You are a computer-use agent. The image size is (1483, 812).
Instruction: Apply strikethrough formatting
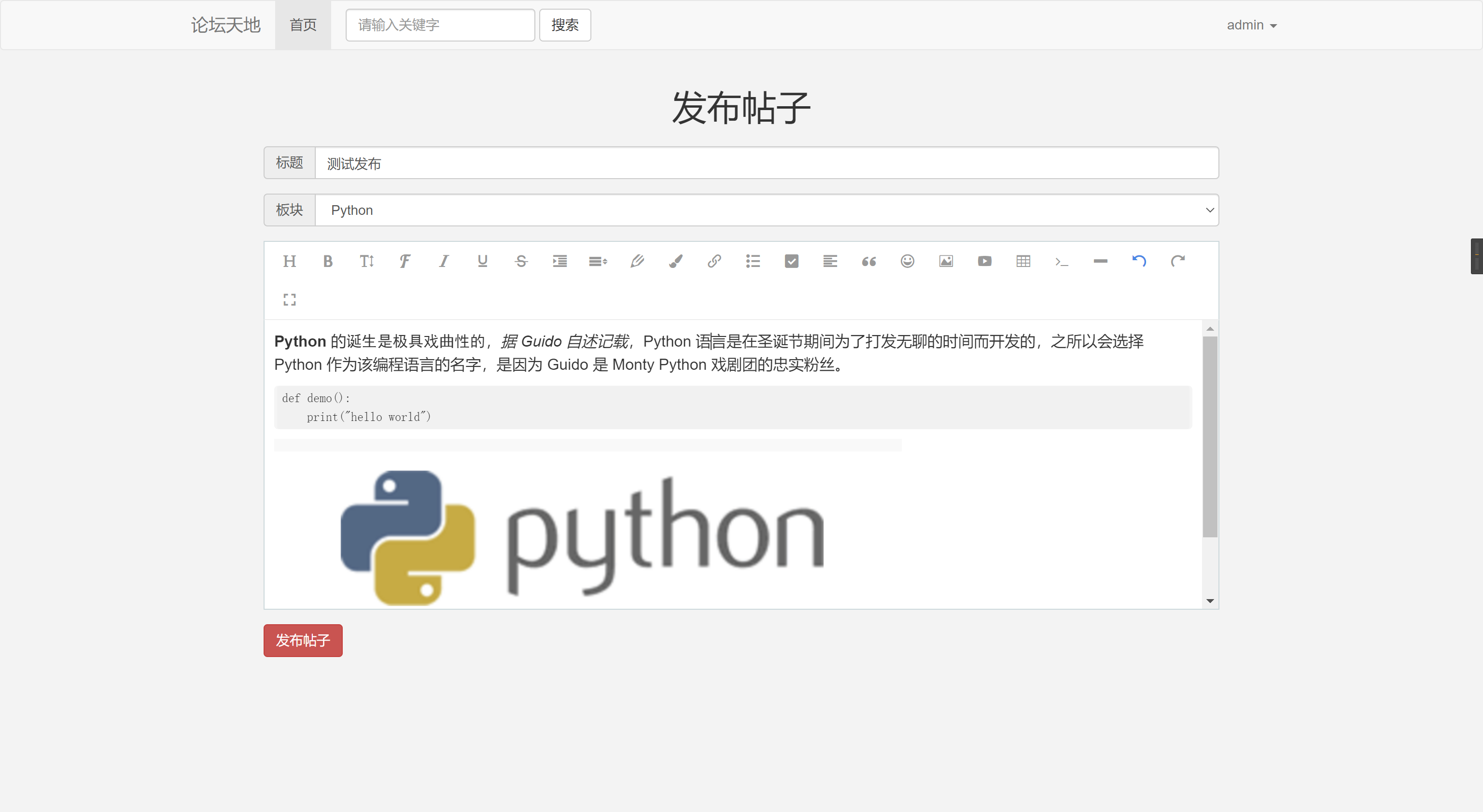tap(521, 262)
